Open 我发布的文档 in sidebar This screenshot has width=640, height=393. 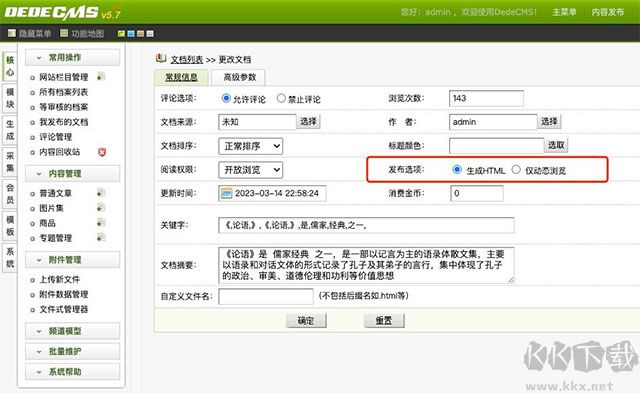pyautogui.click(x=64, y=122)
